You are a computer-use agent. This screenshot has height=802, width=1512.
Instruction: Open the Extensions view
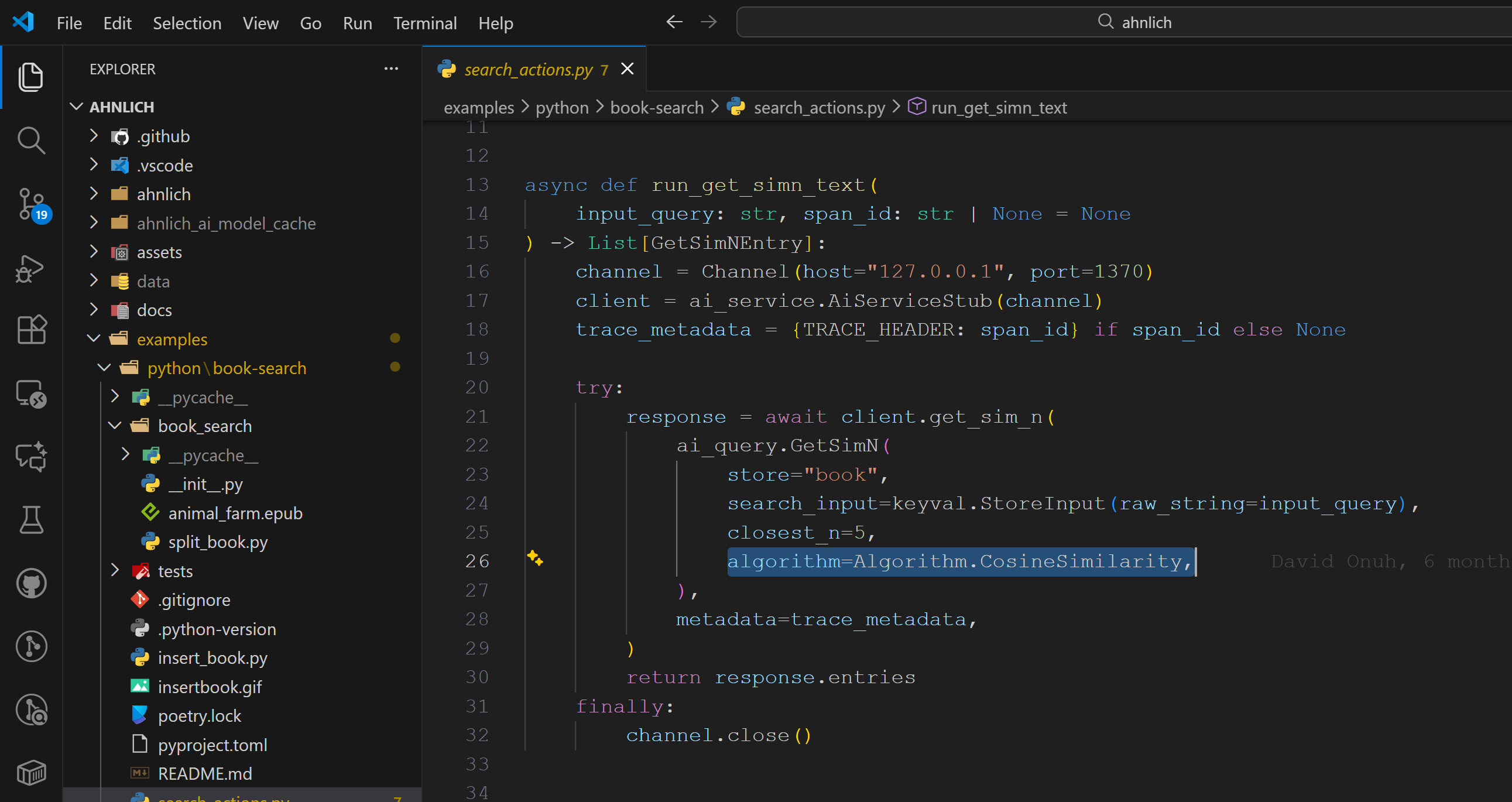point(30,330)
